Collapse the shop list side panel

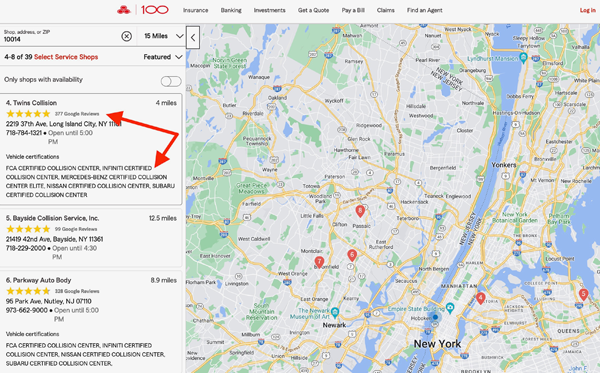pos(193,37)
